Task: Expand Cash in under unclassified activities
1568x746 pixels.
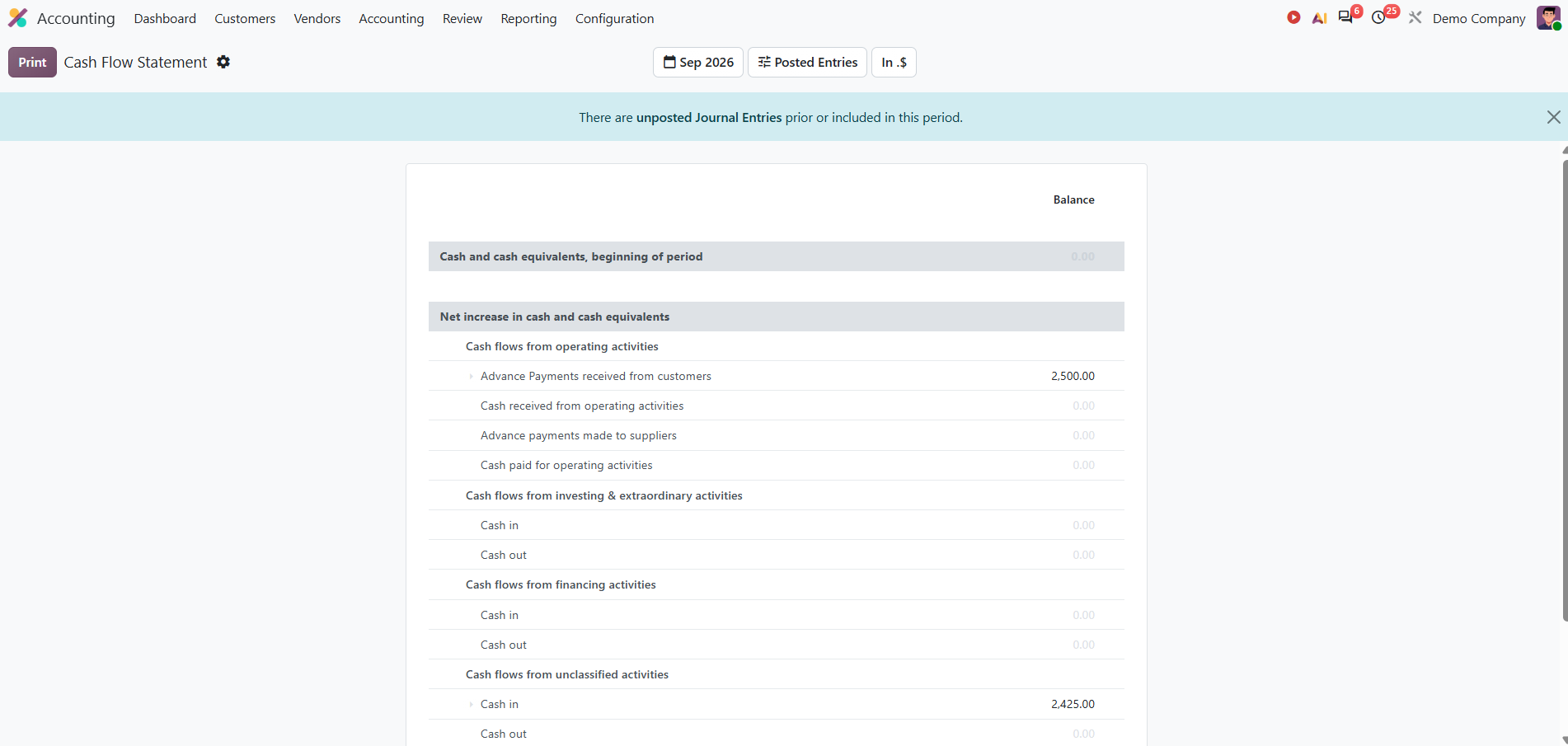Action: point(471,704)
